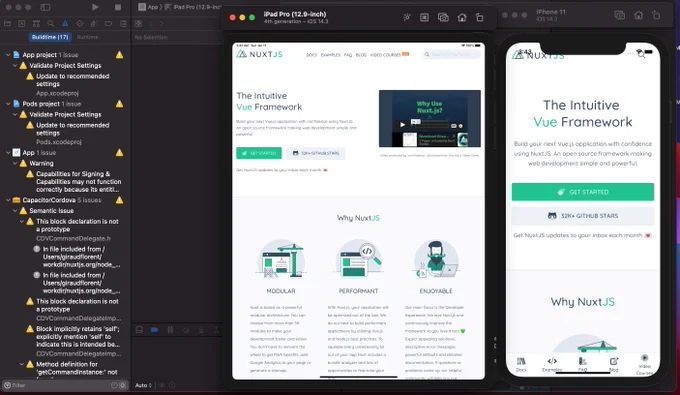The width and height of the screenshot is (680, 395).
Task: Toggle the Xcode navigator sidebar visibility
Action: point(45,7)
